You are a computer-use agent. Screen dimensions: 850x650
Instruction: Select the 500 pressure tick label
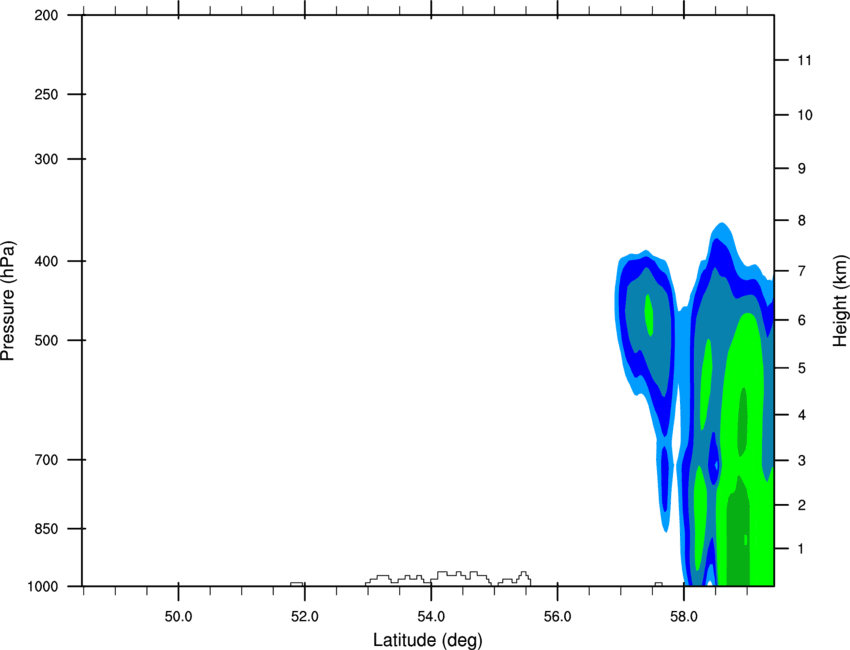[x=46, y=340]
